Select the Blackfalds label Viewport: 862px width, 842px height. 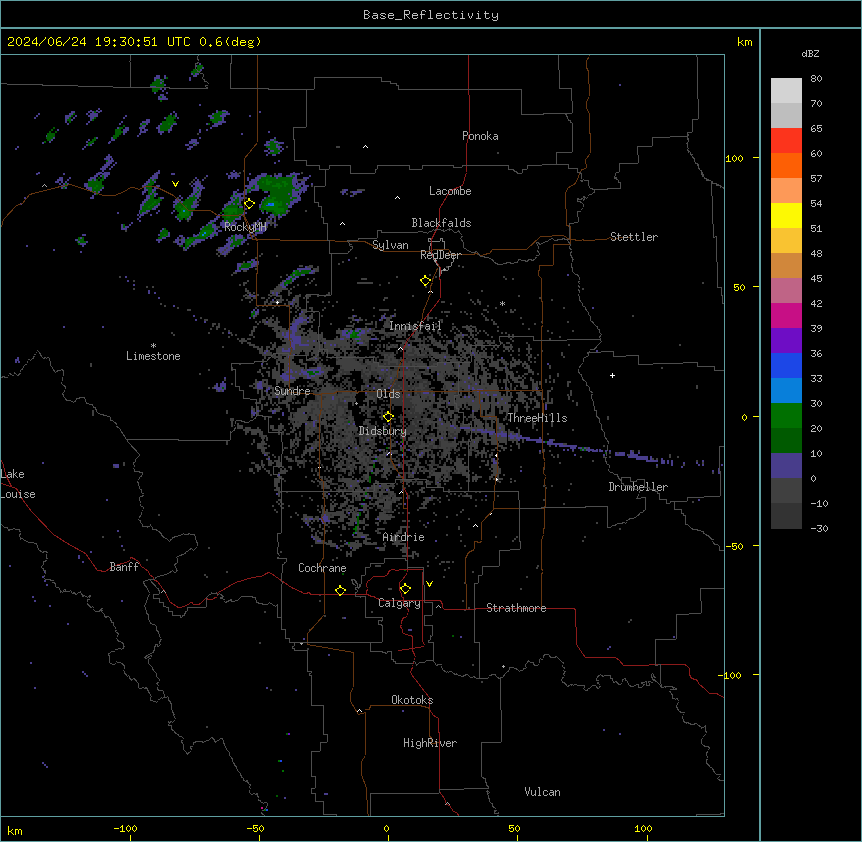click(441, 223)
